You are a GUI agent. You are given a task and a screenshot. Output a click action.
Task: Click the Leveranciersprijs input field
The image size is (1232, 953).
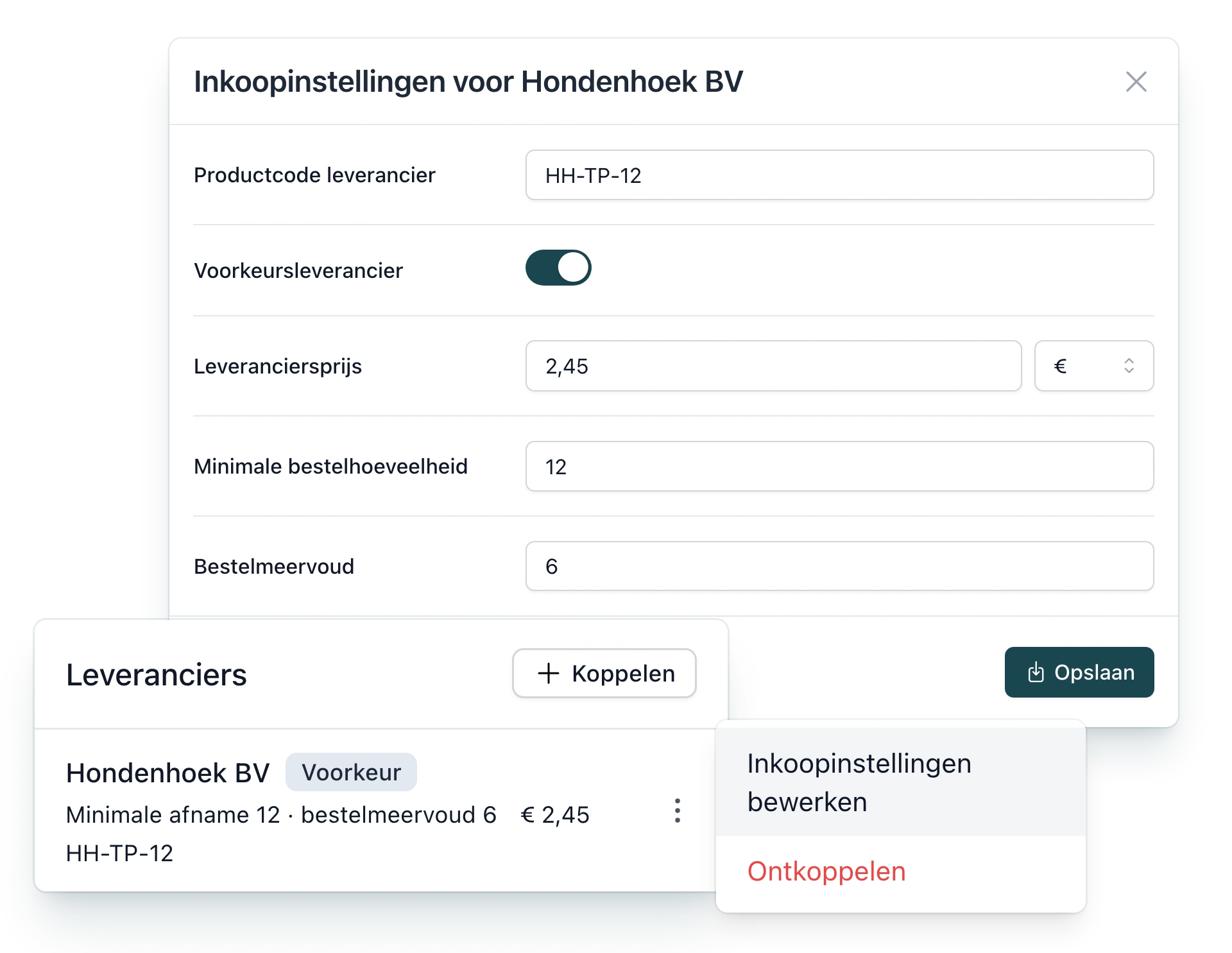point(773,366)
